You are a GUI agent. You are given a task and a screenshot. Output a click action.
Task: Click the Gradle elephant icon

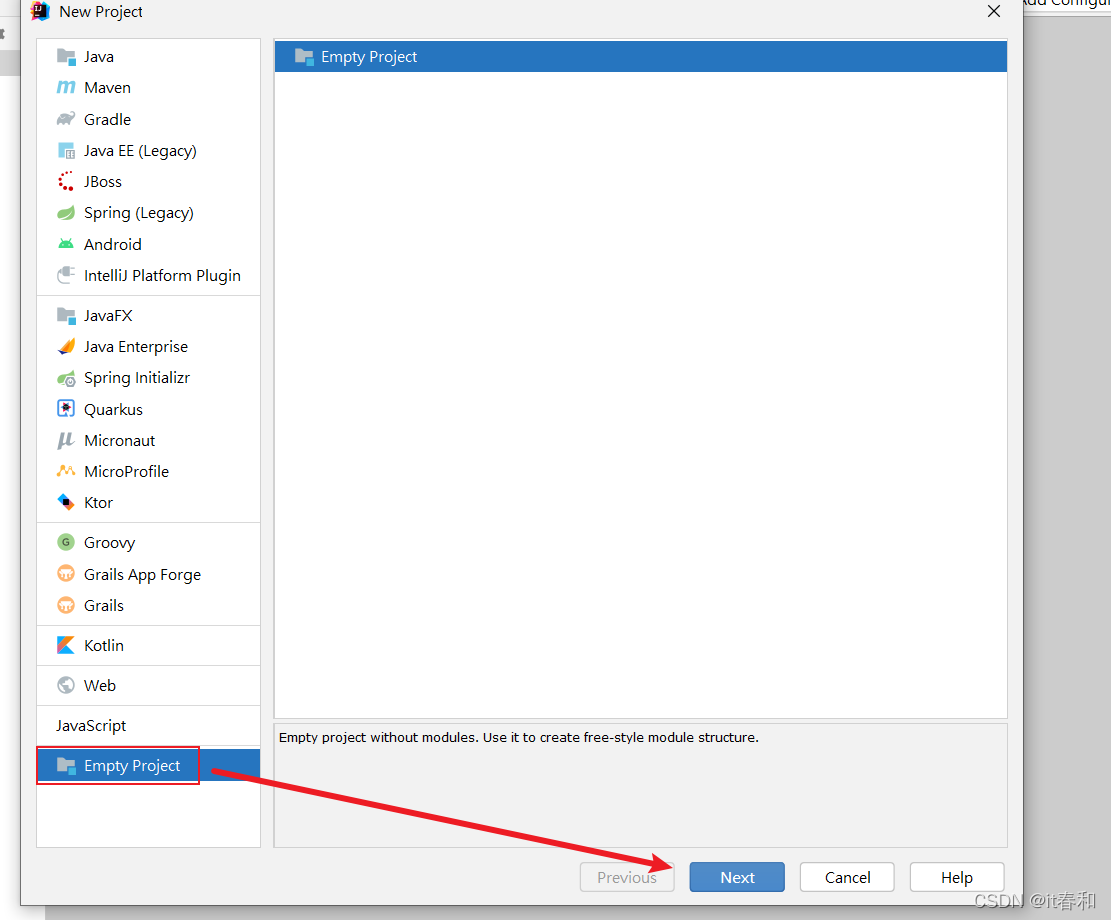click(66, 118)
